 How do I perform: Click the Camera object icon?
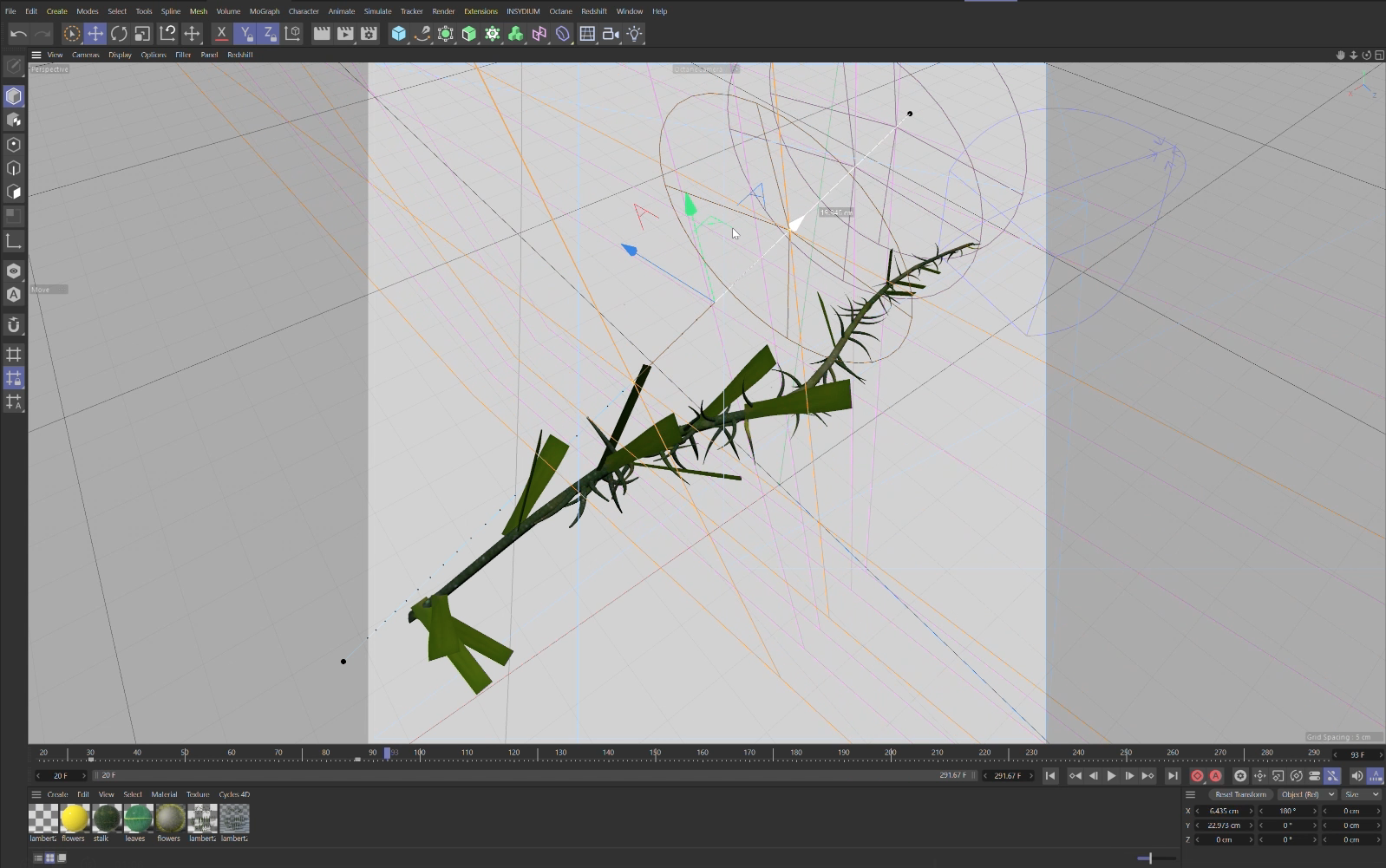click(611, 34)
